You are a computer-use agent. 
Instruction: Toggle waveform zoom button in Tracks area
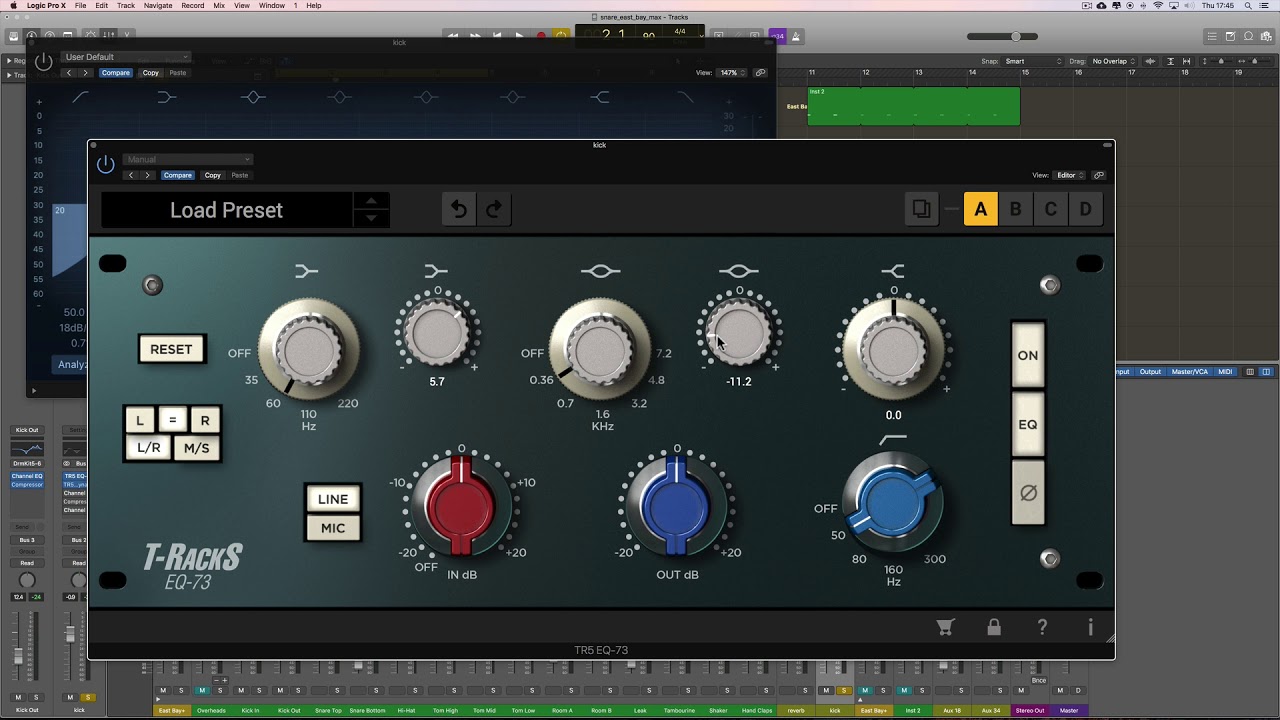coord(1150,61)
